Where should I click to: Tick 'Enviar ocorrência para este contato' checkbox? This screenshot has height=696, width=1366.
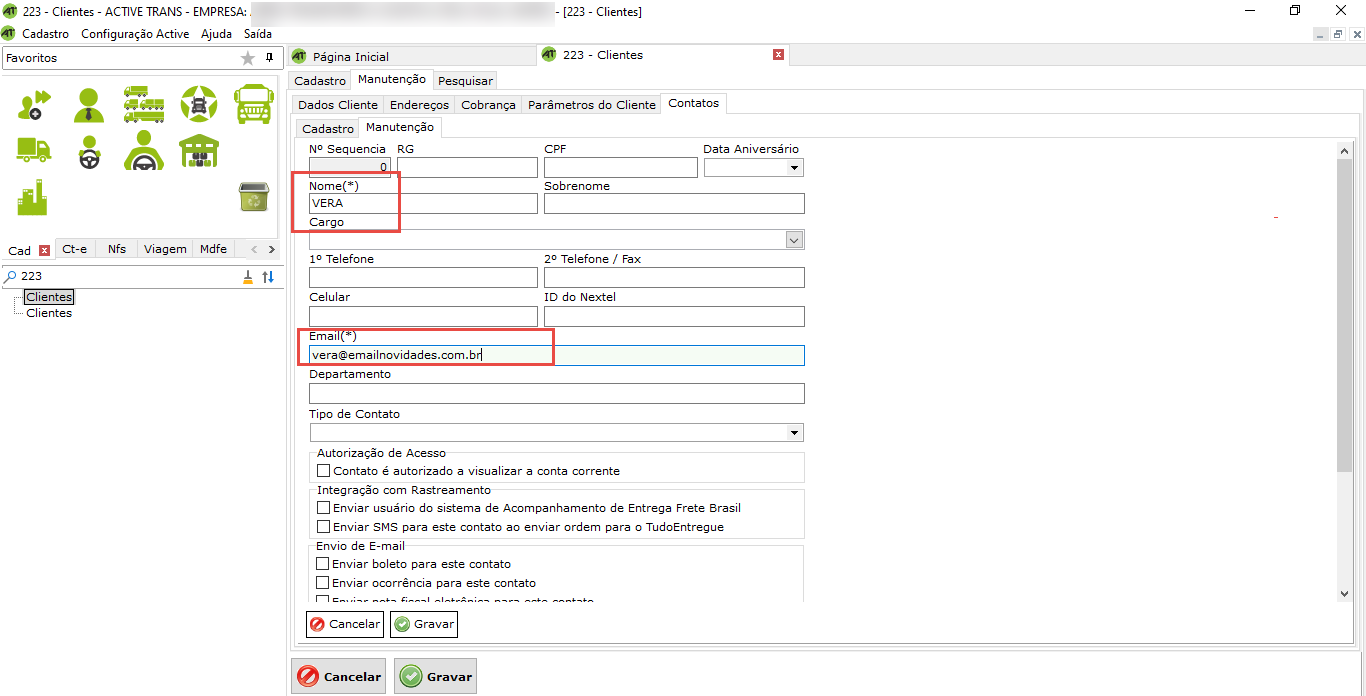[323, 583]
